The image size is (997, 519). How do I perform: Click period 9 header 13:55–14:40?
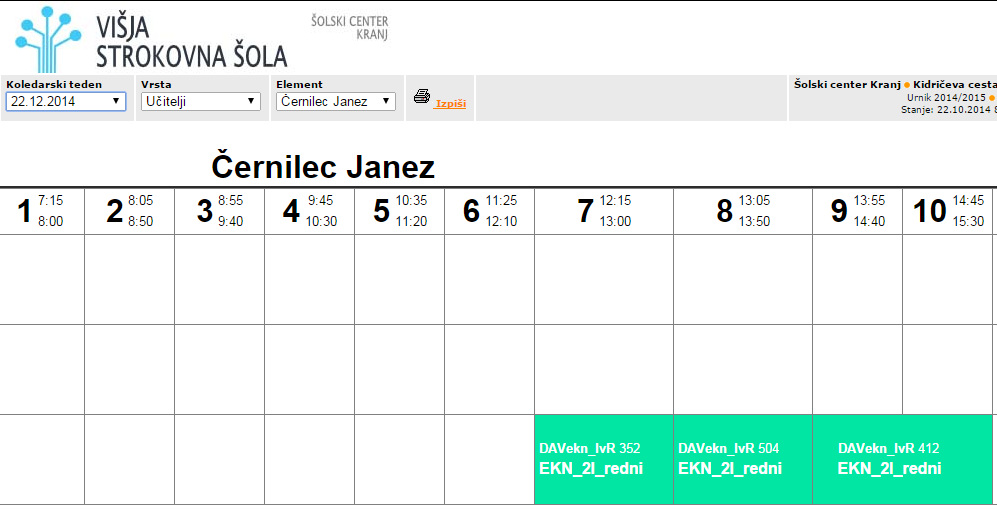coord(857,211)
